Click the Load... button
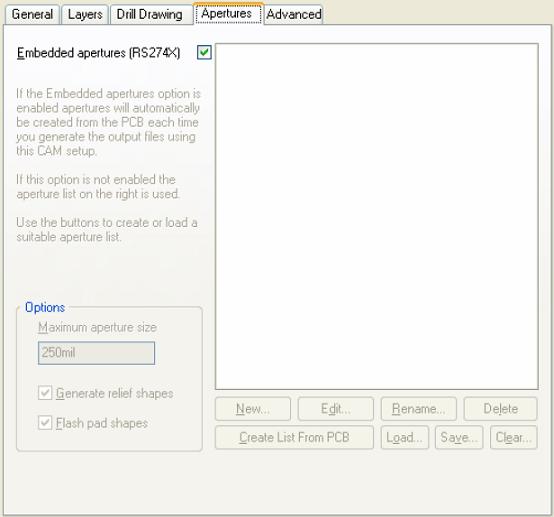Image resolution: width=554 pixels, height=517 pixels. 405,437
